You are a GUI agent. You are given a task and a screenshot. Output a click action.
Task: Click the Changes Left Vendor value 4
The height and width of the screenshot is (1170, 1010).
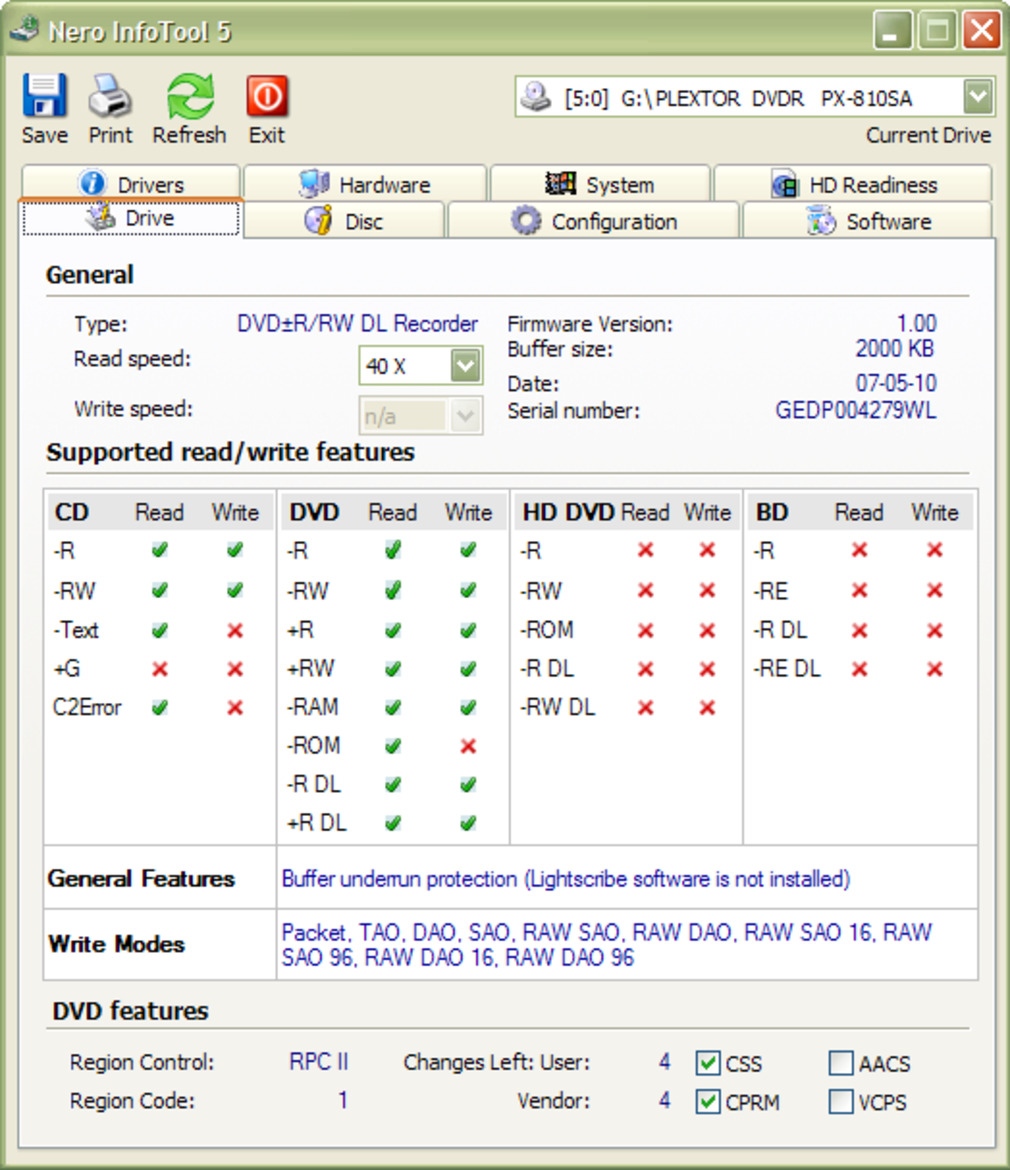[664, 1100]
